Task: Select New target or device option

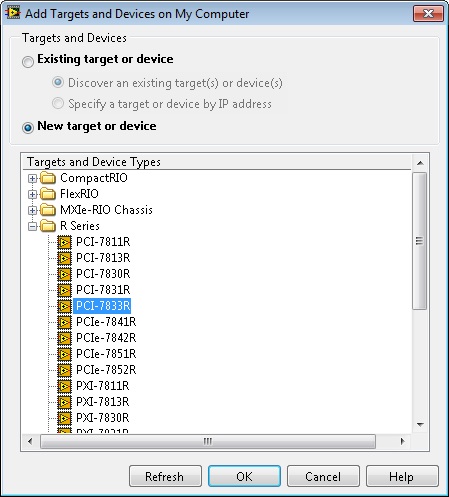Action: click(x=28, y=128)
